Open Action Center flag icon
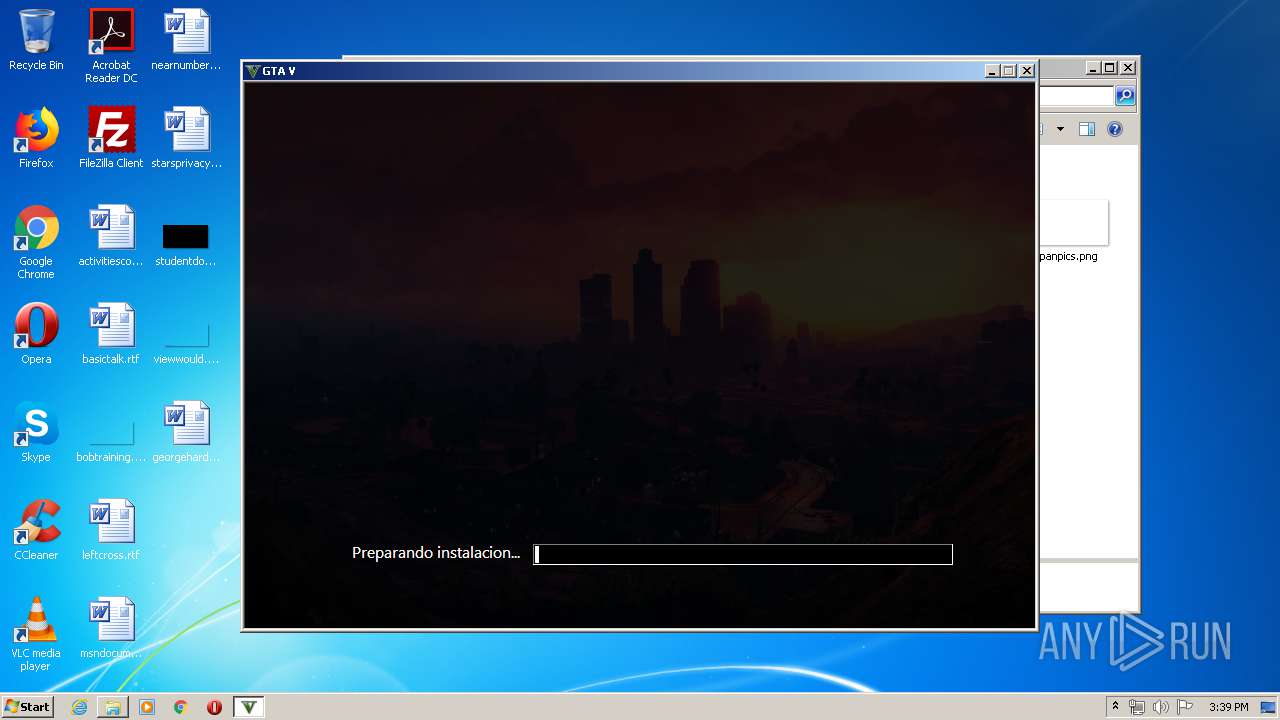This screenshot has height=720, width=1280. [x=1184, y=707]
